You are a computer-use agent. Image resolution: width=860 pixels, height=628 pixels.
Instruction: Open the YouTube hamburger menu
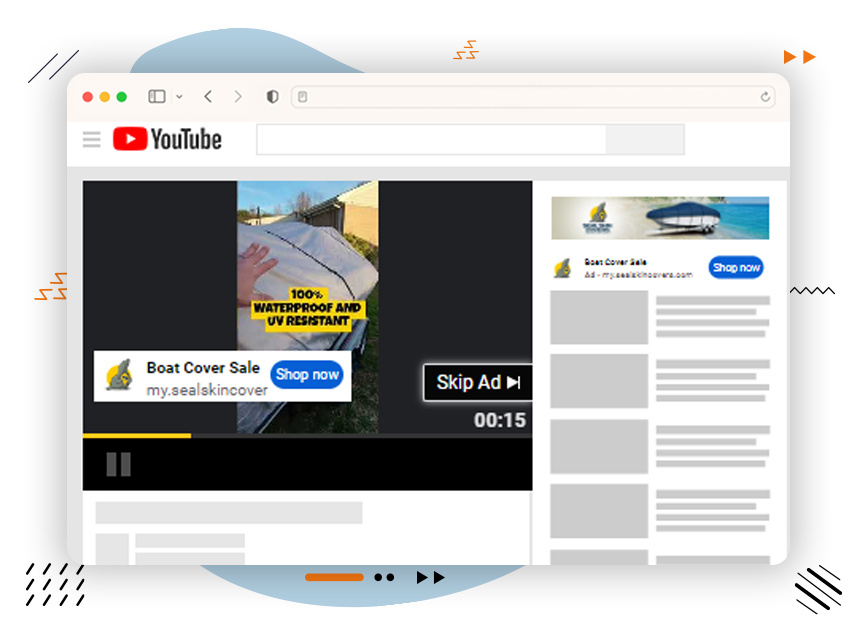91,139
